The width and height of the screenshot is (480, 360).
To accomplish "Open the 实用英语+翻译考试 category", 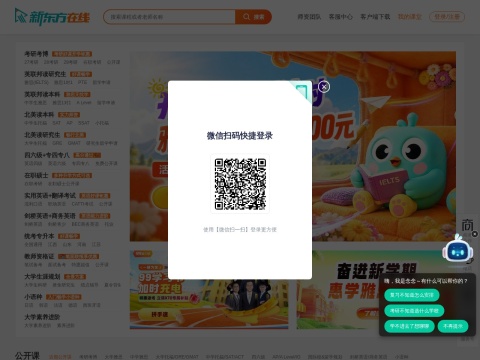I will [x=50, y=196].
